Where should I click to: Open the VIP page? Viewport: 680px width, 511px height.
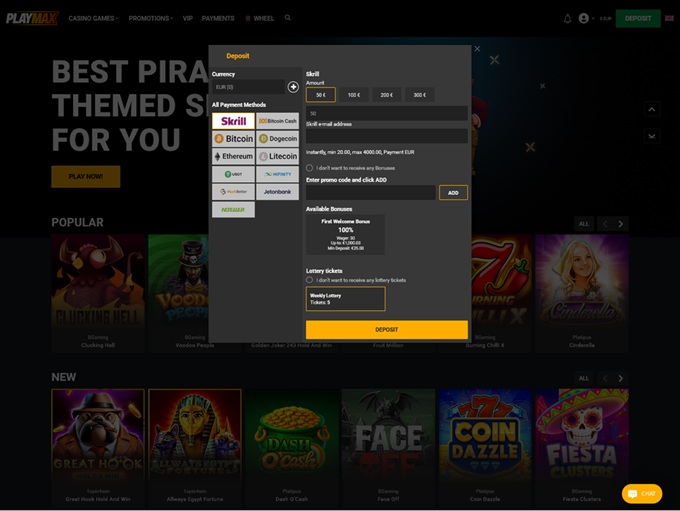pyautogui.click(x=187, y=18)
